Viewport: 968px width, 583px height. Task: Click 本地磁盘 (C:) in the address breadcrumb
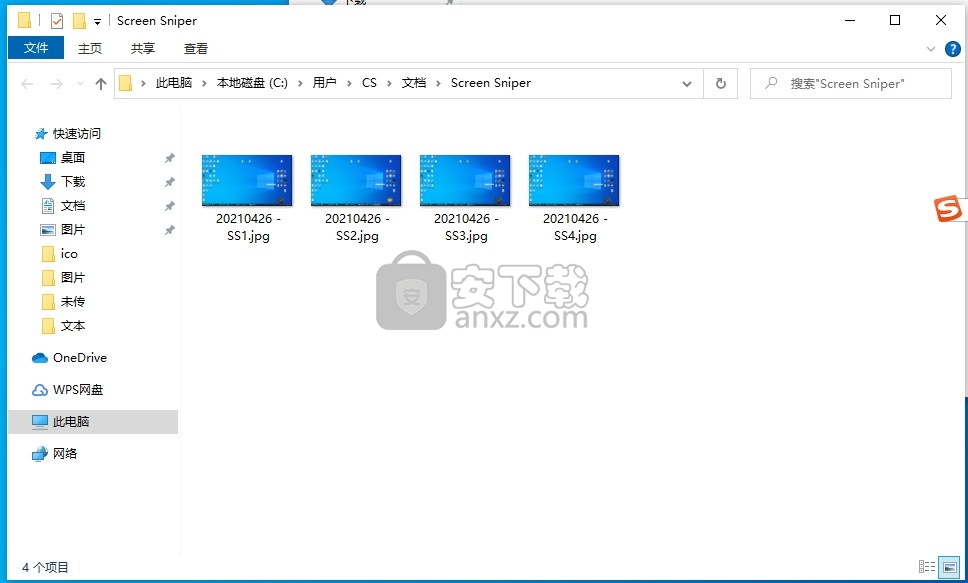click(252, 83)
